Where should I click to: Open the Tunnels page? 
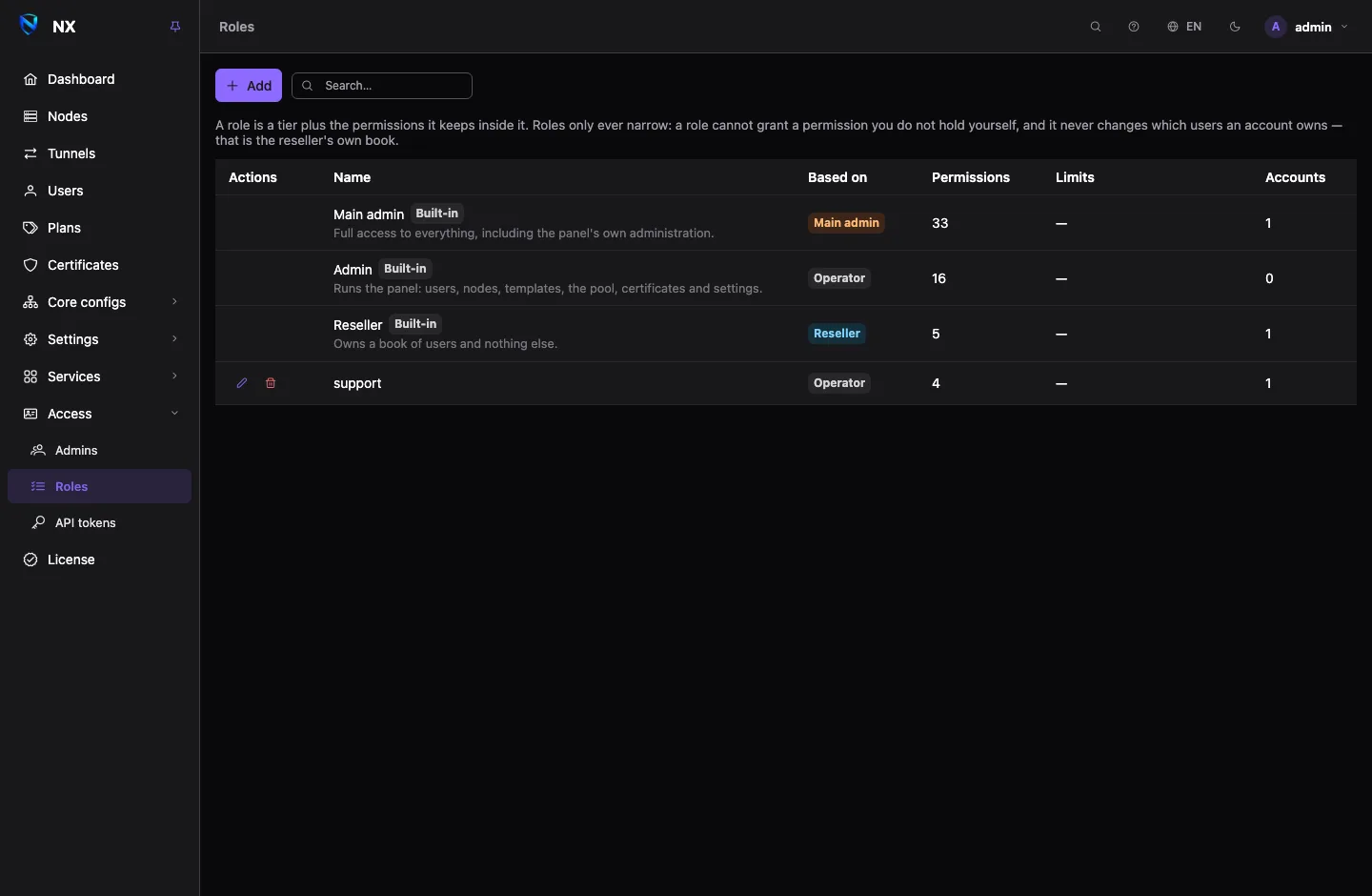click(99, 153)
